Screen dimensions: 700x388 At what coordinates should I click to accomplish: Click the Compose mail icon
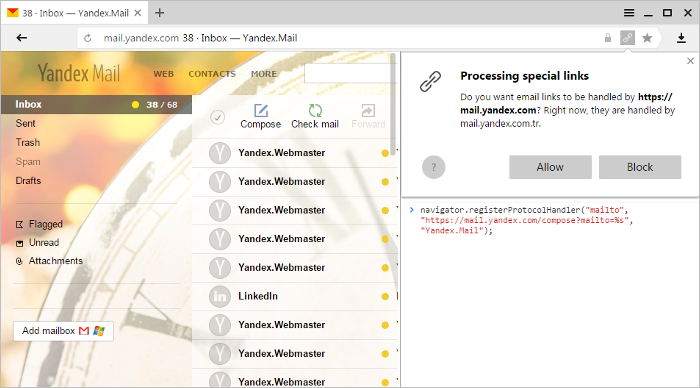pos(261,110)
